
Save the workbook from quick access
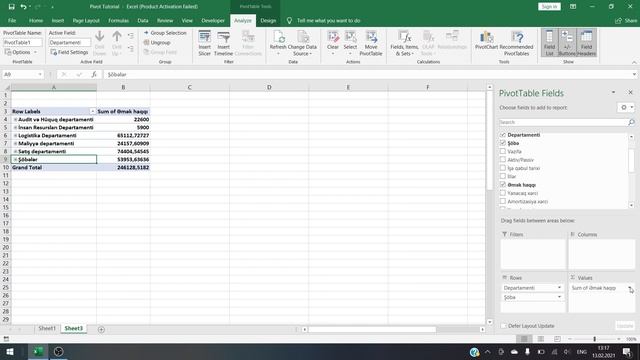[11, 7]
